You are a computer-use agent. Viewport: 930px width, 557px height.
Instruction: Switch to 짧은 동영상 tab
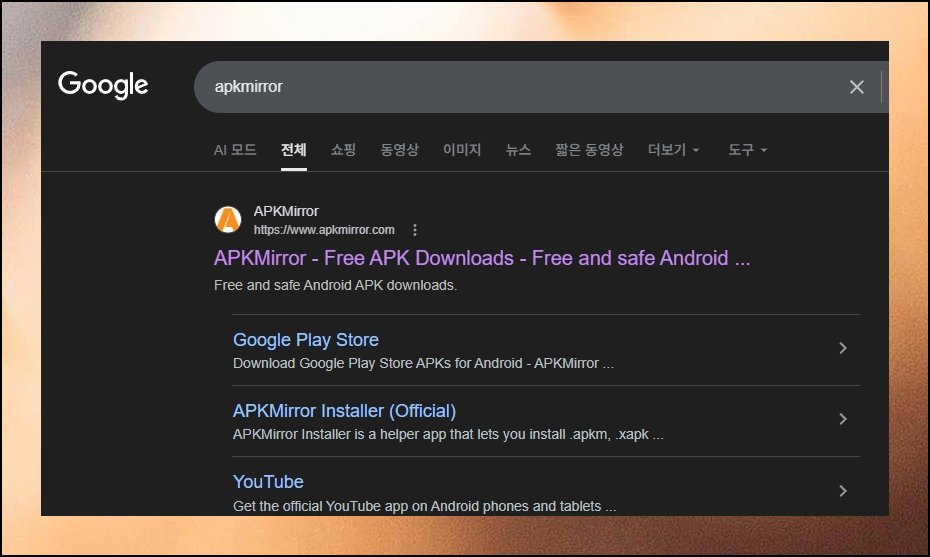tap(590, 149)
